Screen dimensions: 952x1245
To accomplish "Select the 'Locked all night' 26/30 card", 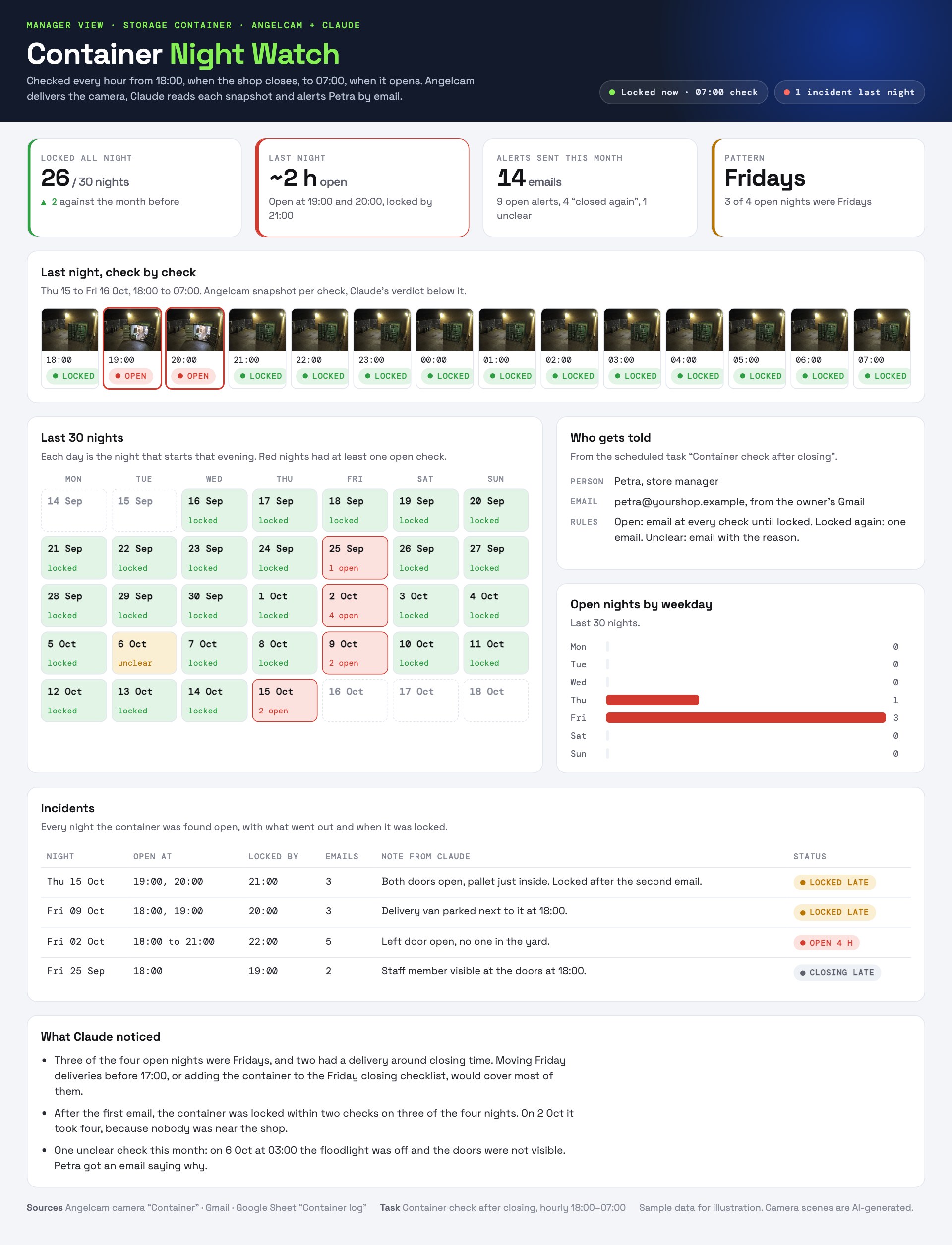I will [134, 187].
